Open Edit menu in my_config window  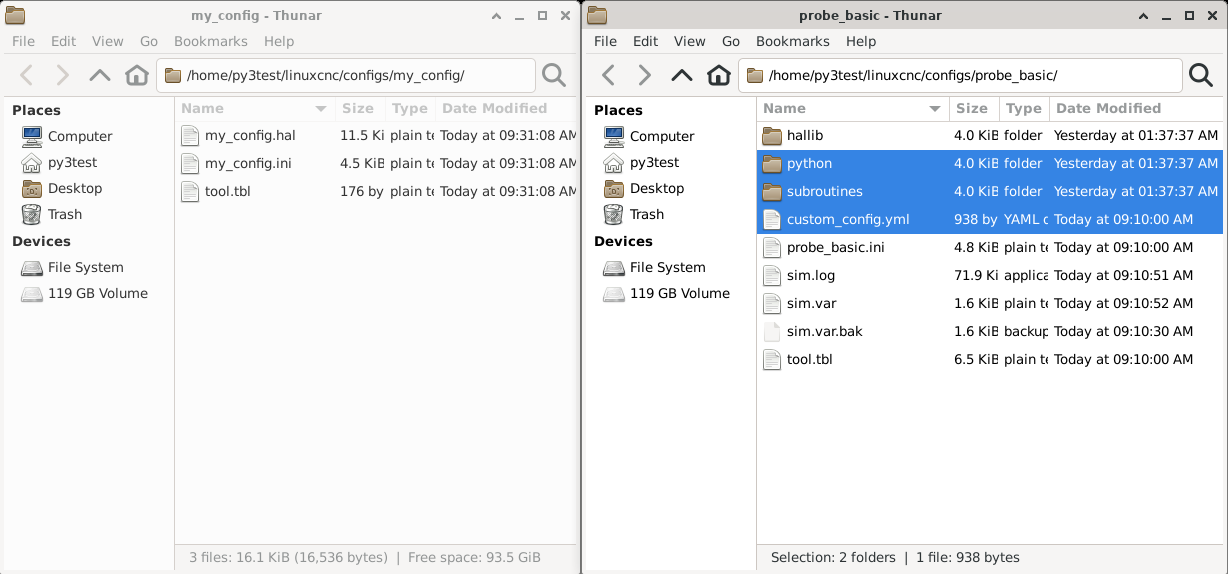pos(64,41)
